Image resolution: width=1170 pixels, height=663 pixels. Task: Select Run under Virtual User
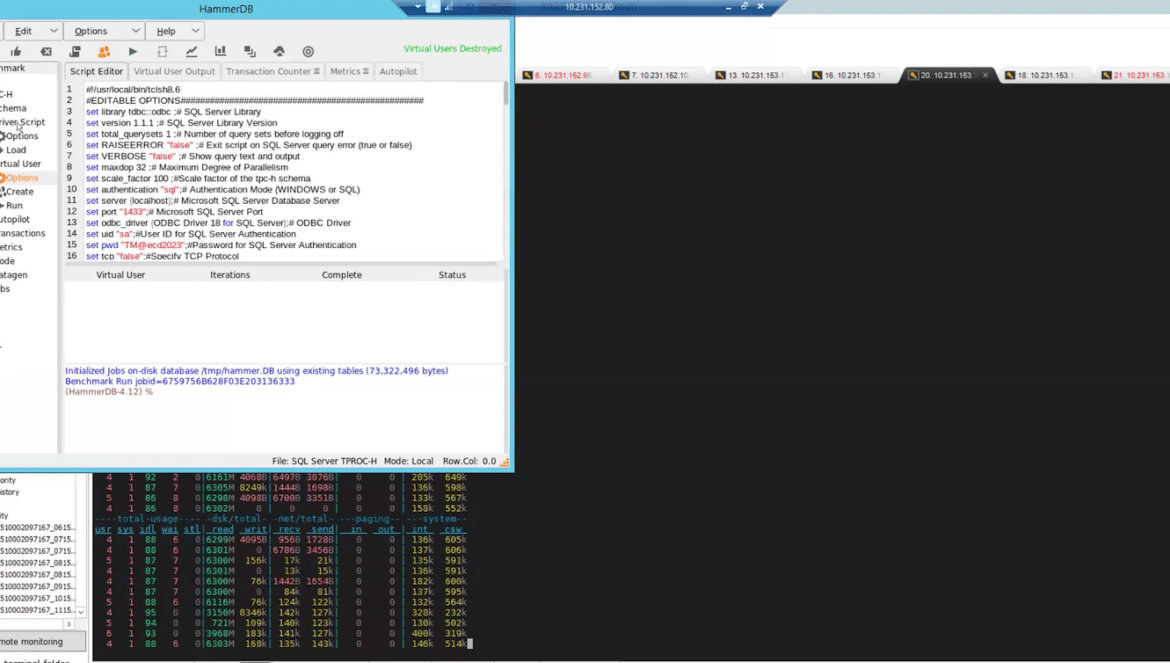[x=14, y=205]
